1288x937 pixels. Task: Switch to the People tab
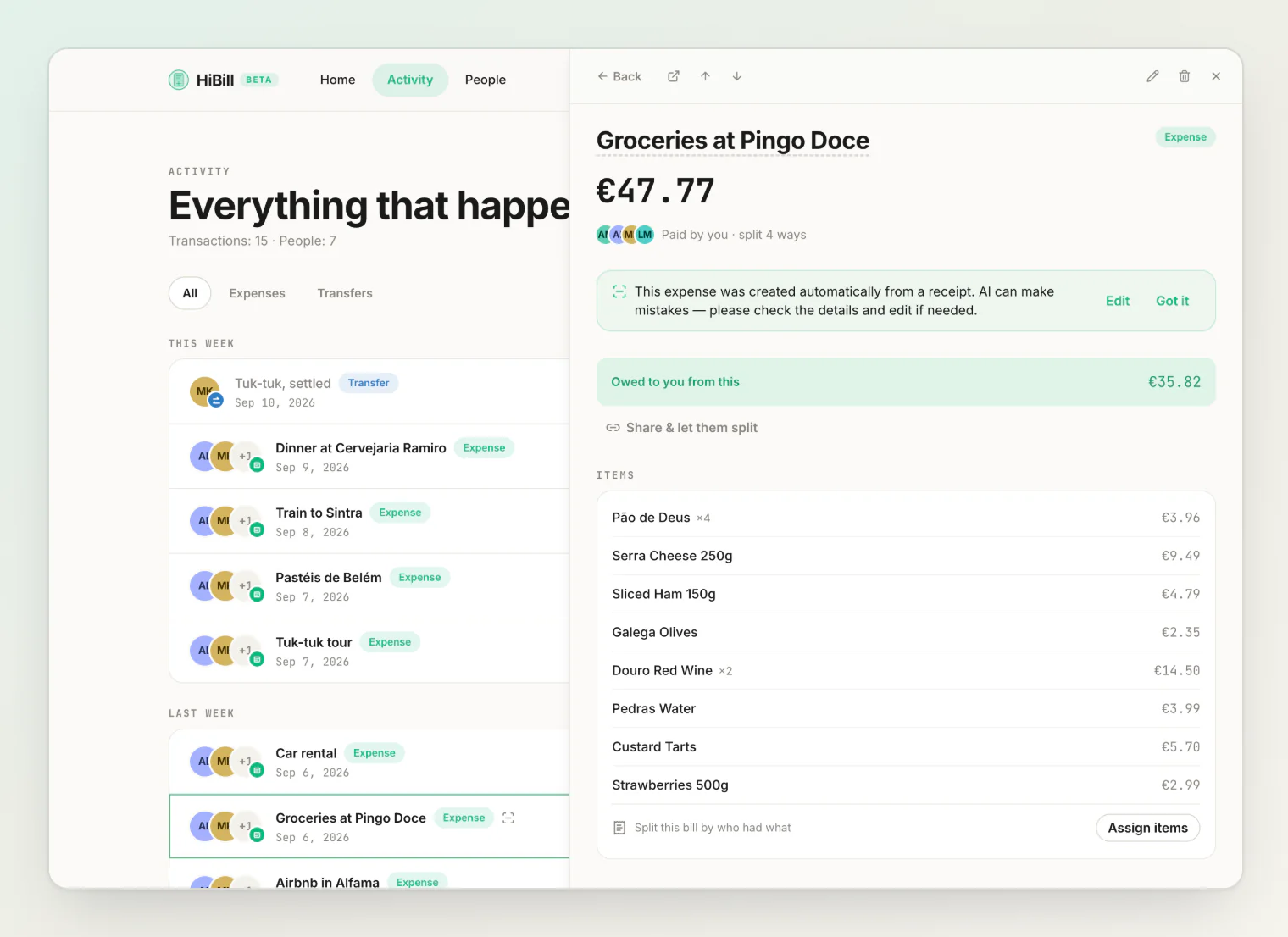[486, 80]
